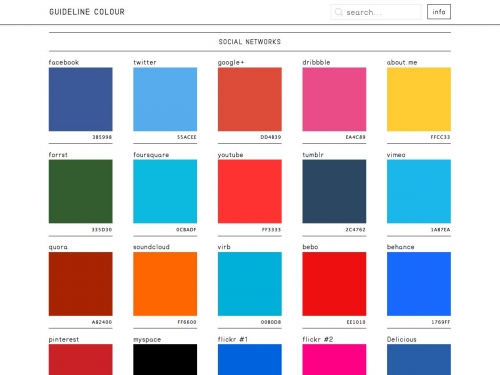
Task: Click the soundcloud hex code FF6600
Action: (x=187, y=322)
